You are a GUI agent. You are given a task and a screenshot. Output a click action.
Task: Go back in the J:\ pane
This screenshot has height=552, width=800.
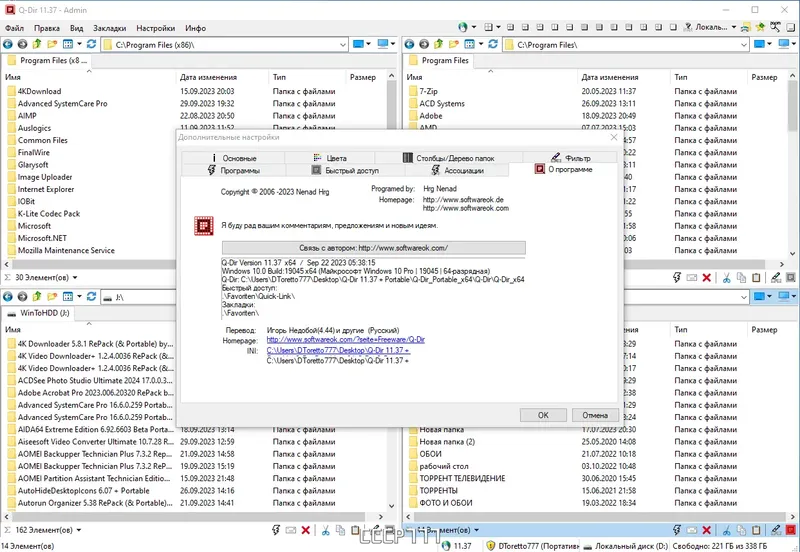[8, 296]
